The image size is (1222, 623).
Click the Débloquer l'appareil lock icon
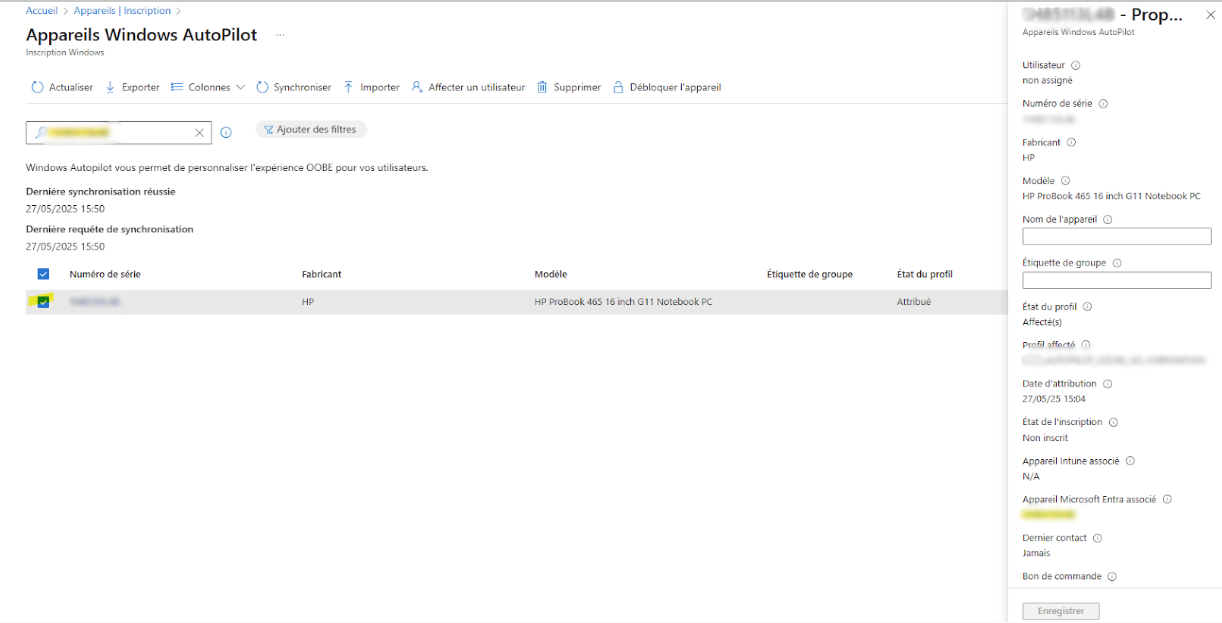coord(619,88)
